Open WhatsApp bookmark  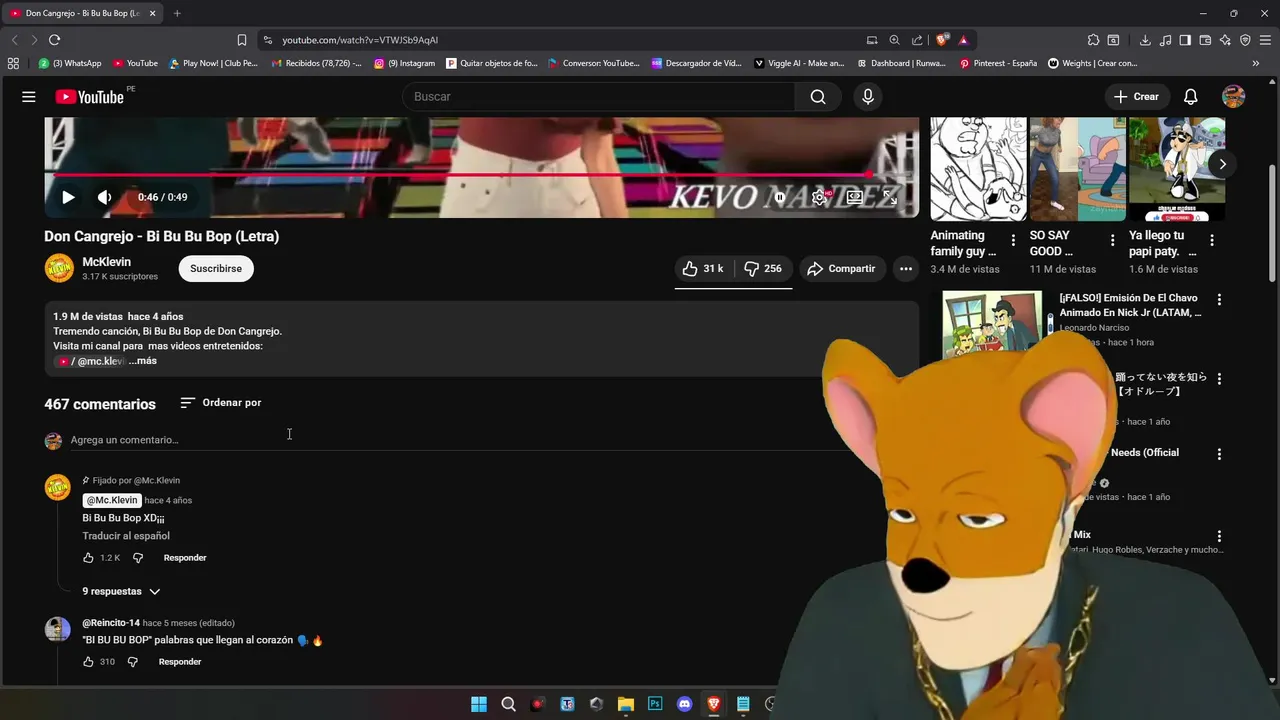[70, 63]
